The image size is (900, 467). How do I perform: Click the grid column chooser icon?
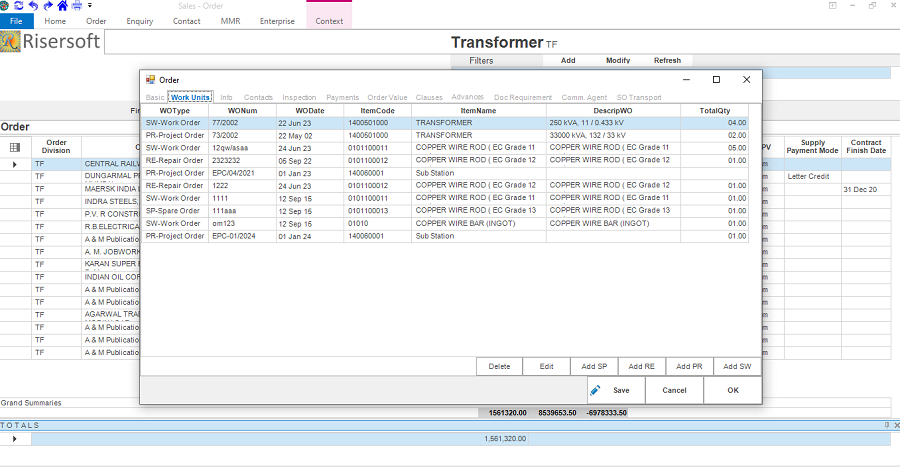pos(14,147)
